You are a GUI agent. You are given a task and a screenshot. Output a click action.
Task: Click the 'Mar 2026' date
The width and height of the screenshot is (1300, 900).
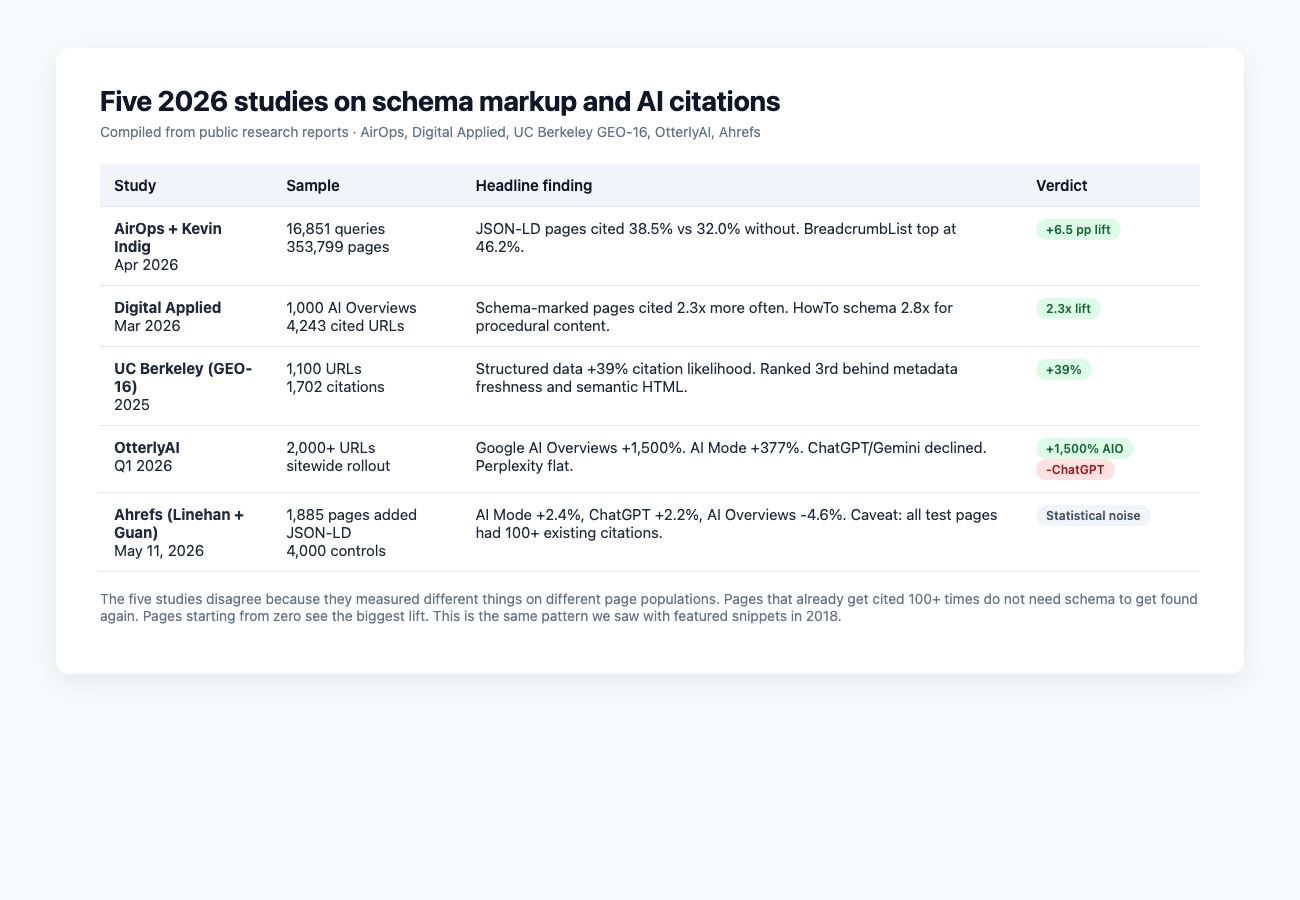[x=147, y=325]
